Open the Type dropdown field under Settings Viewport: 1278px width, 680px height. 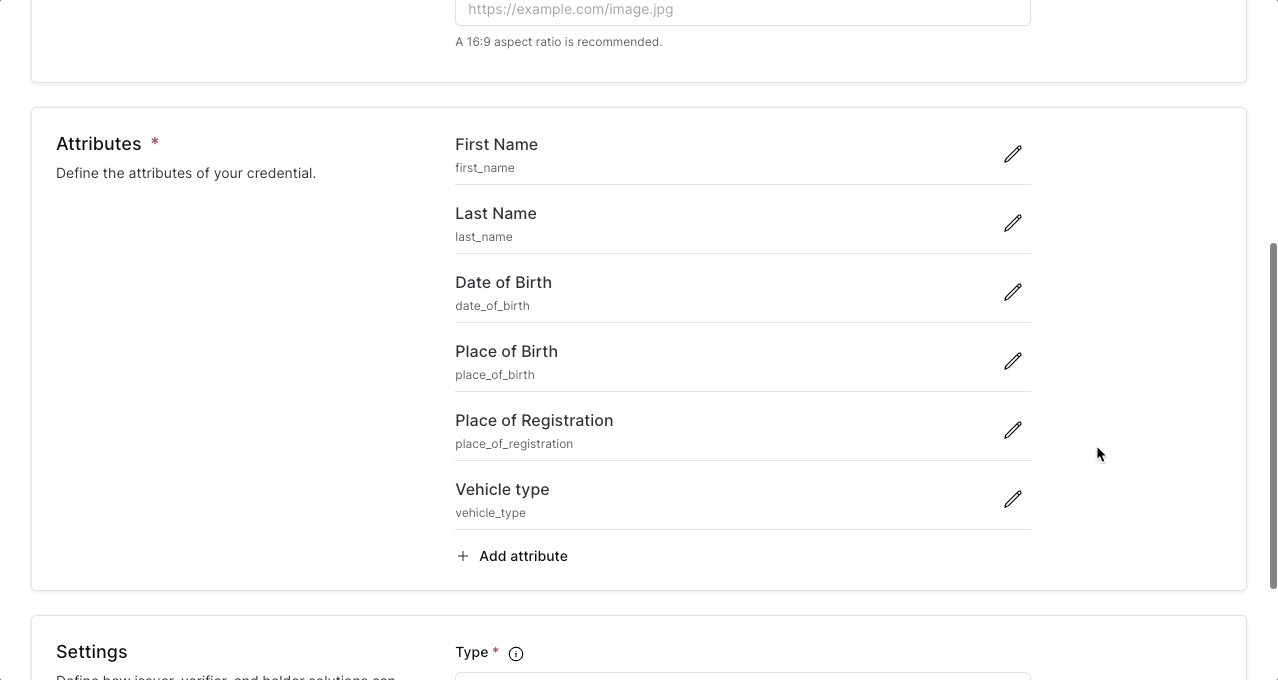742,676
